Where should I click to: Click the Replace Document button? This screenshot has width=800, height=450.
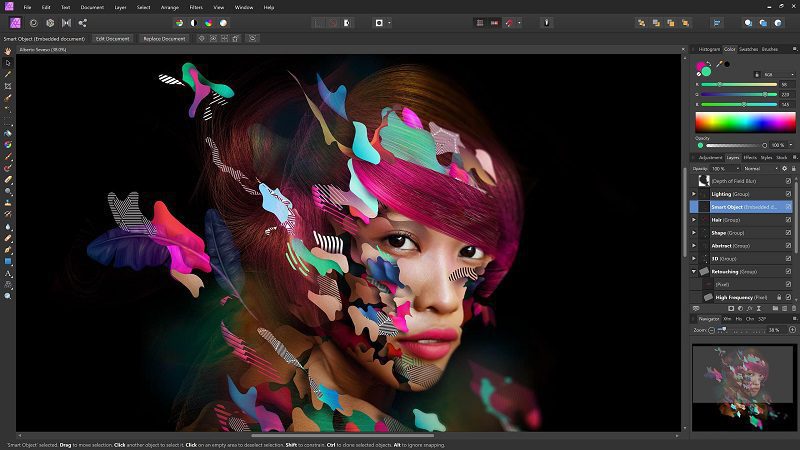(163, 38)
